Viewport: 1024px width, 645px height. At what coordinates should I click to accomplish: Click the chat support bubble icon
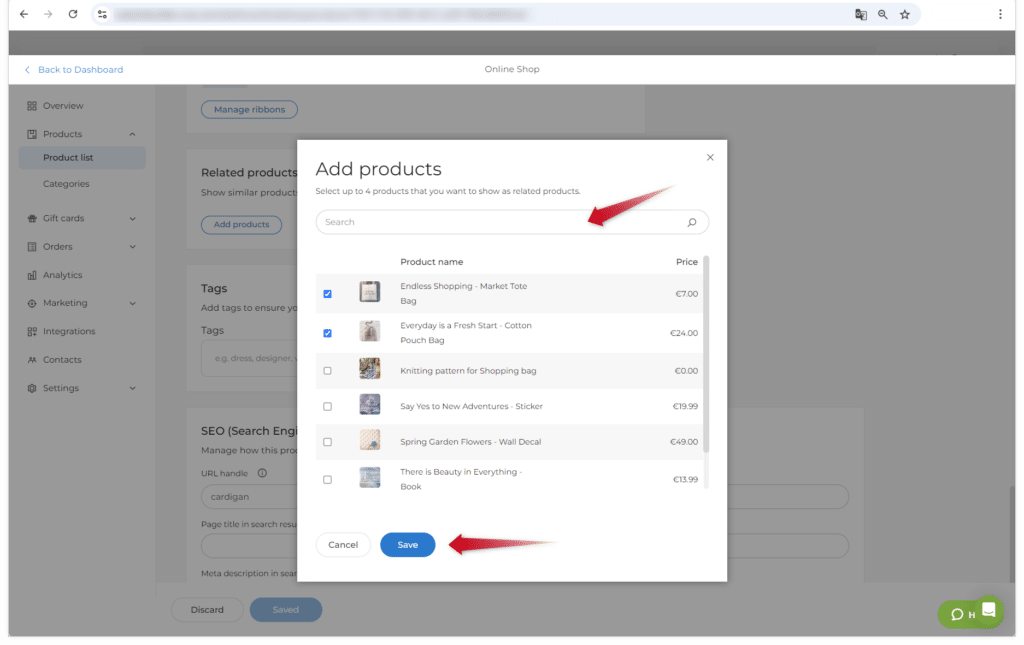(988, 610)
